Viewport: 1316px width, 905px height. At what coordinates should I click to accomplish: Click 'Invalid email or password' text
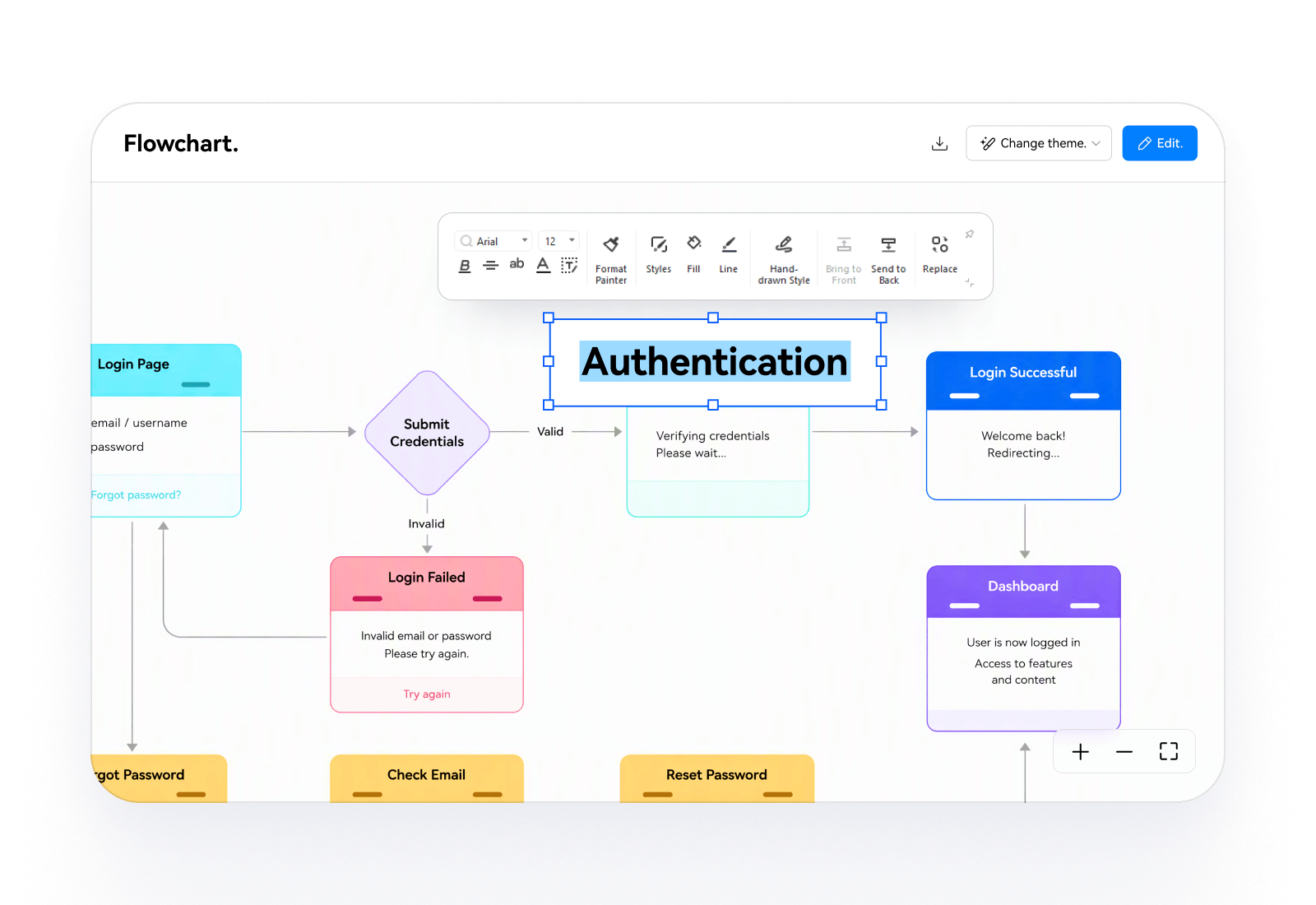(426, 636)
